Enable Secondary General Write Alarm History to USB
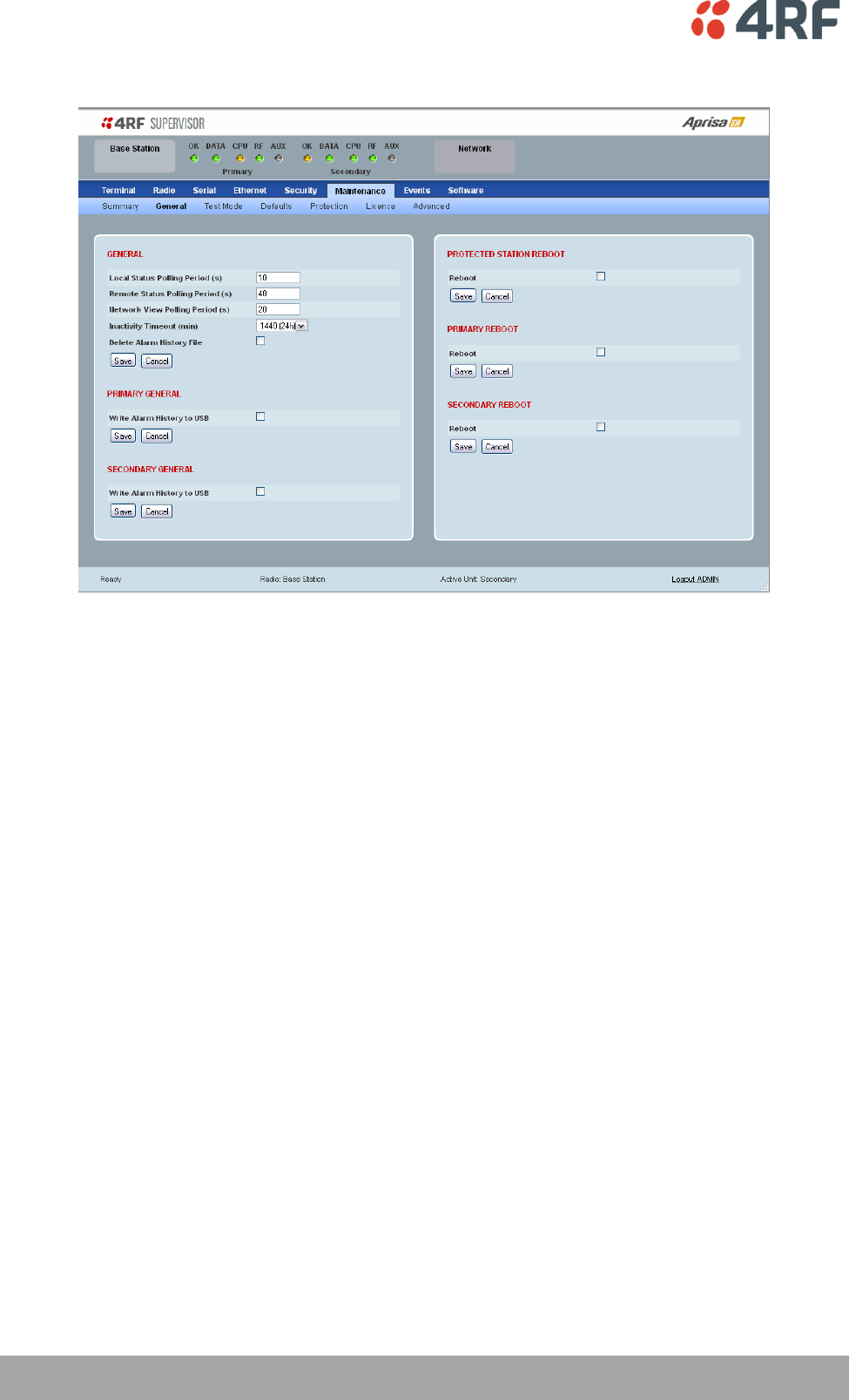 coord(260,491)
